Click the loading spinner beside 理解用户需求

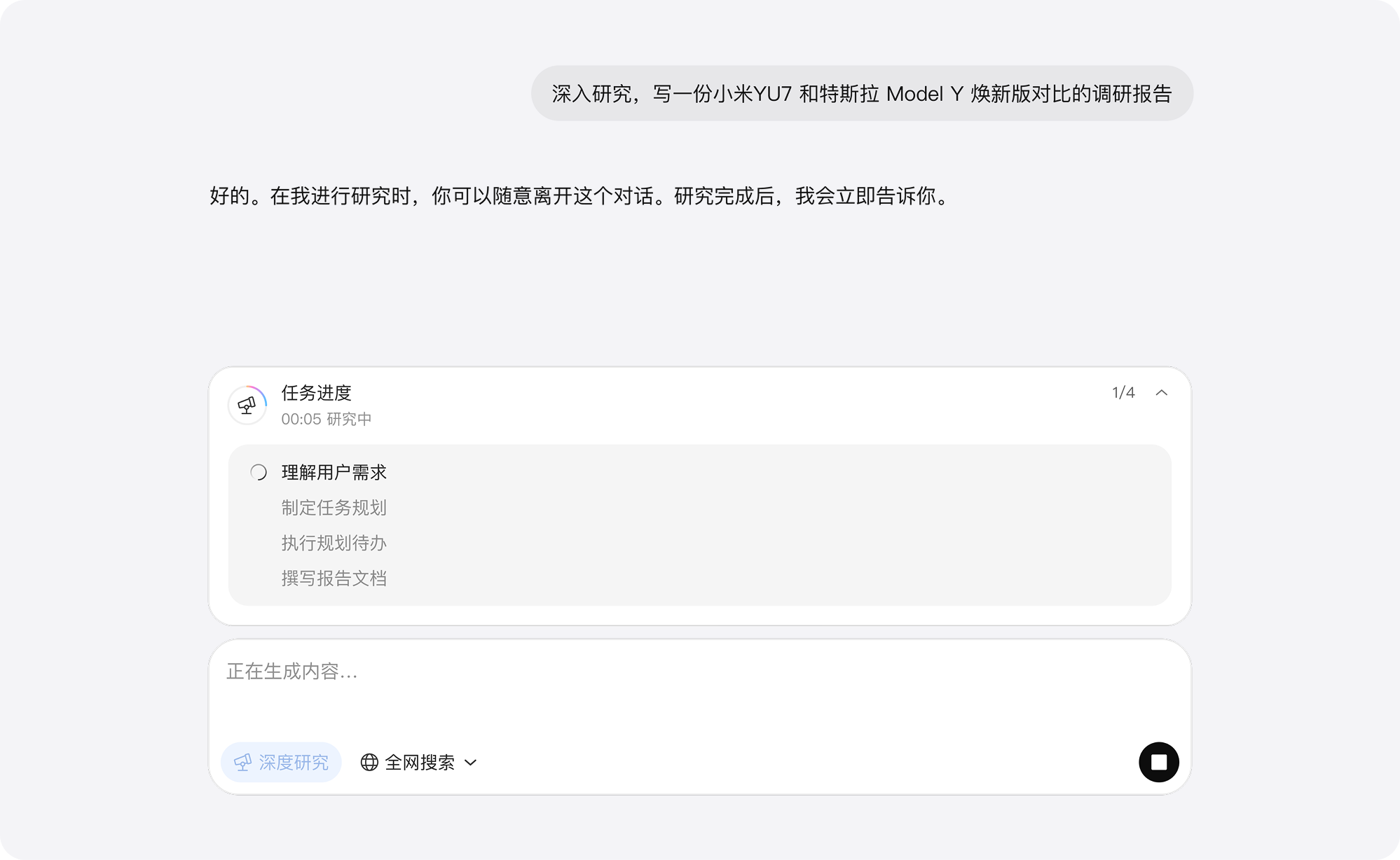[259, 472]
